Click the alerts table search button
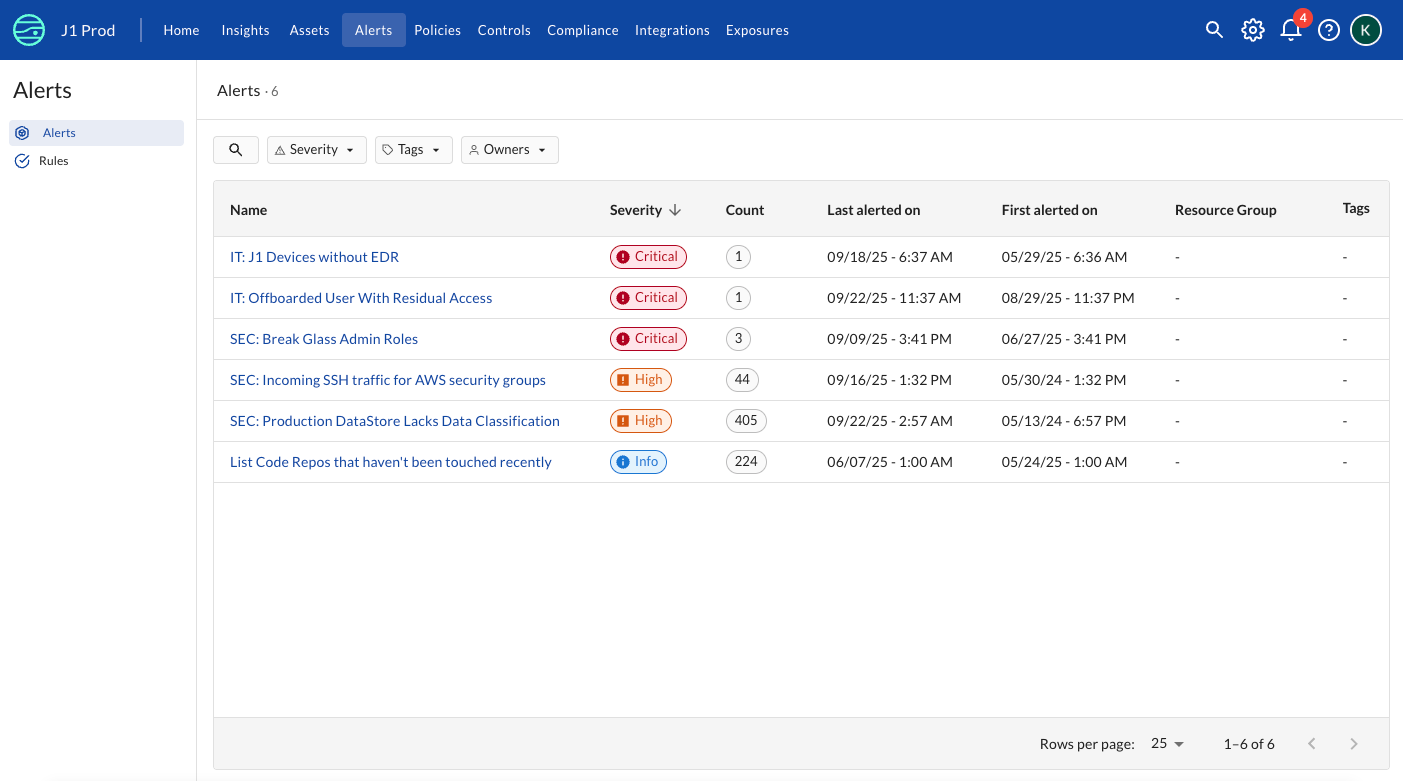Viewport: 1403px width, 781px height. pos(236,150)
